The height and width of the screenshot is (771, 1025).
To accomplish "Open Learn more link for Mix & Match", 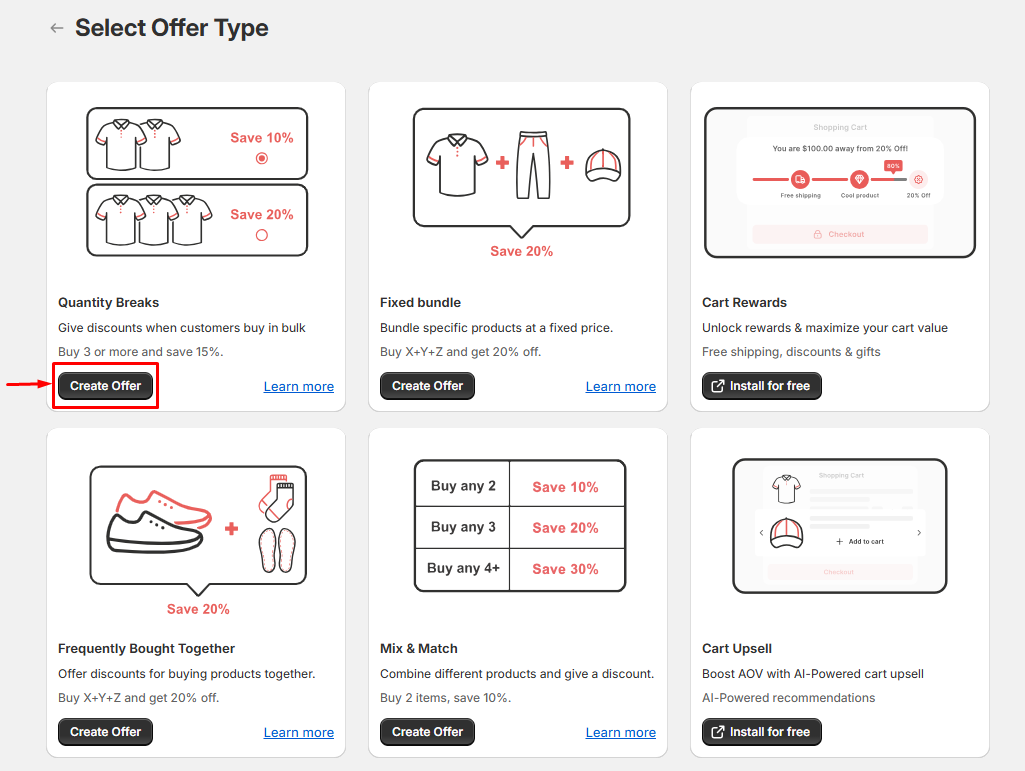I will 620,733.
